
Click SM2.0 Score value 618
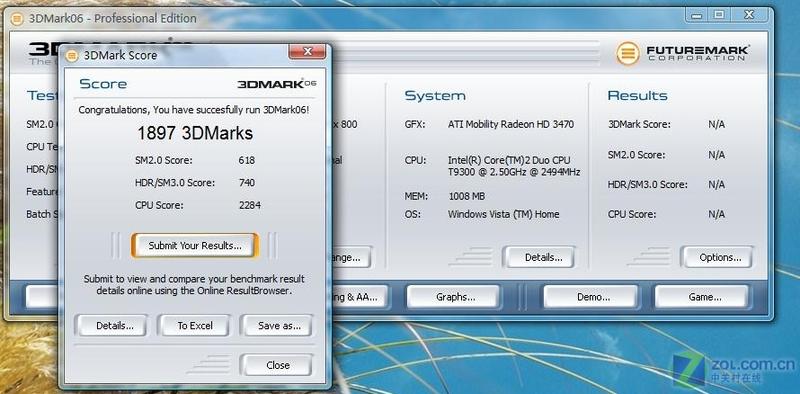point(246,160)
